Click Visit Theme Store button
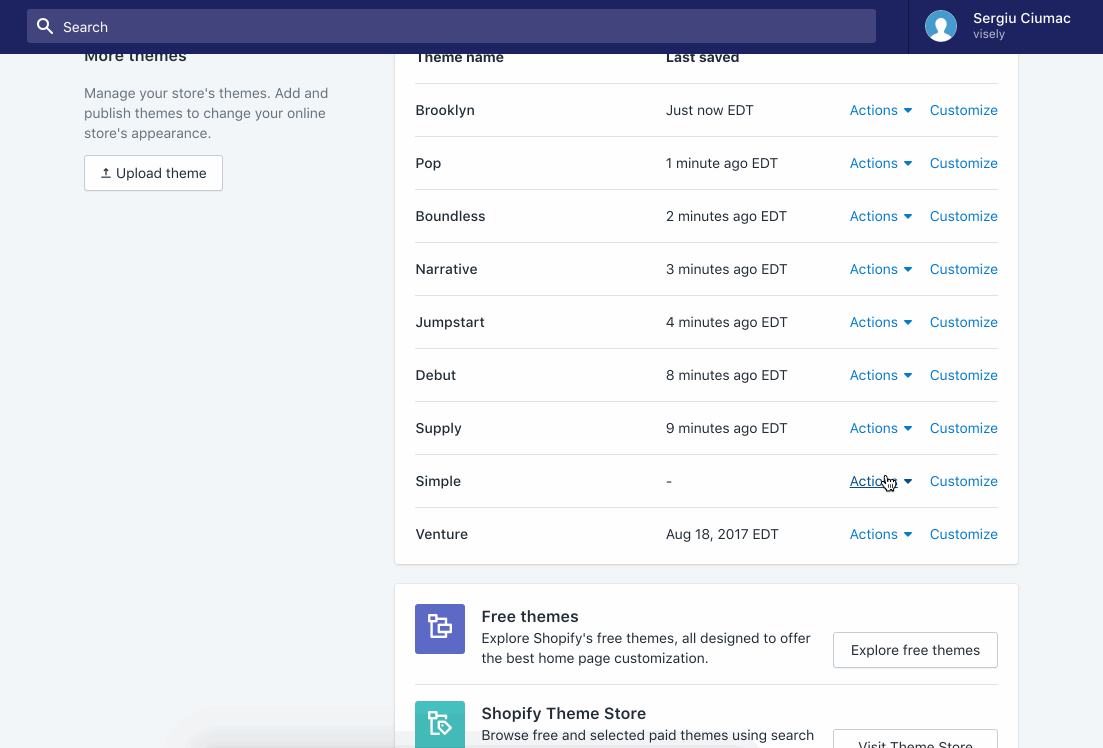The image size is (1103, 748). coord(915,740)
